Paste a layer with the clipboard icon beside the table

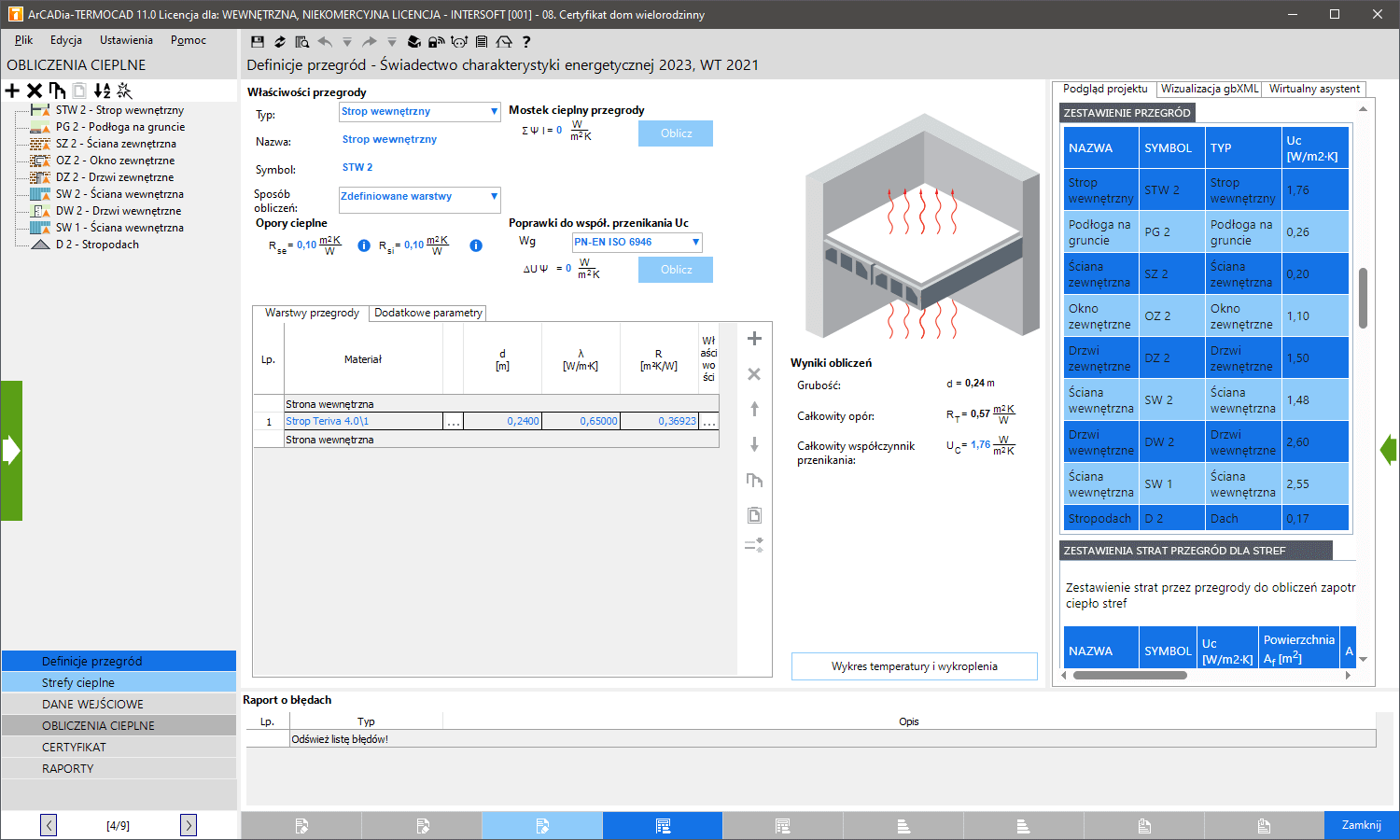click(755, 515)
